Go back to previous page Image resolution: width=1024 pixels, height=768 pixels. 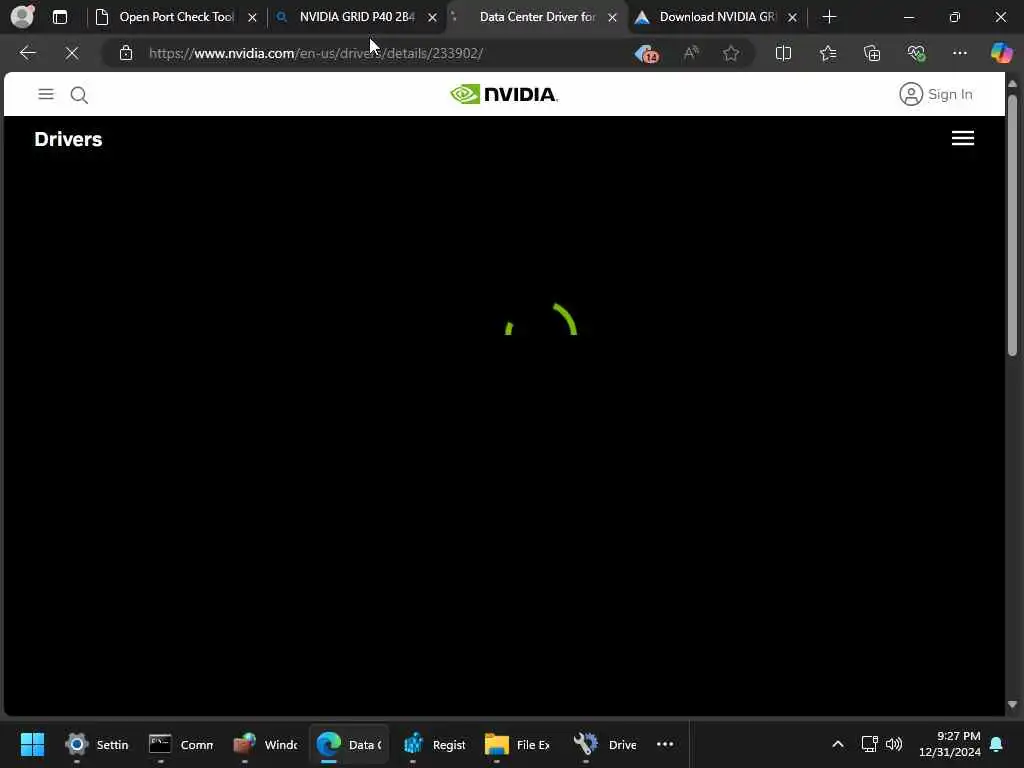point(27,53)
